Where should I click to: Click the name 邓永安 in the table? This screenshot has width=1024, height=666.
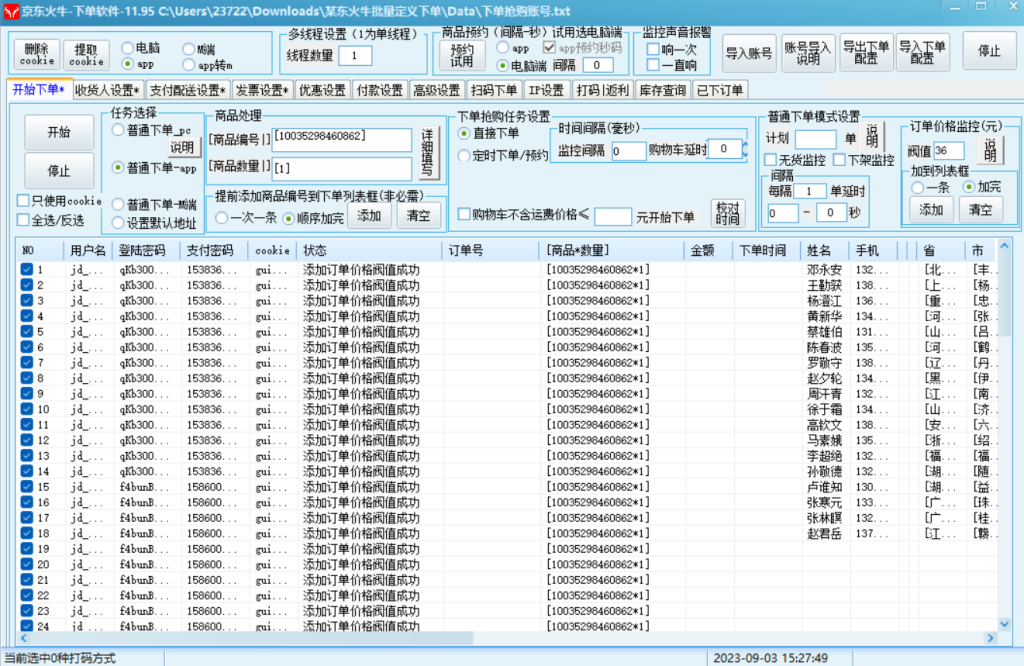click(x=824, y=270)
